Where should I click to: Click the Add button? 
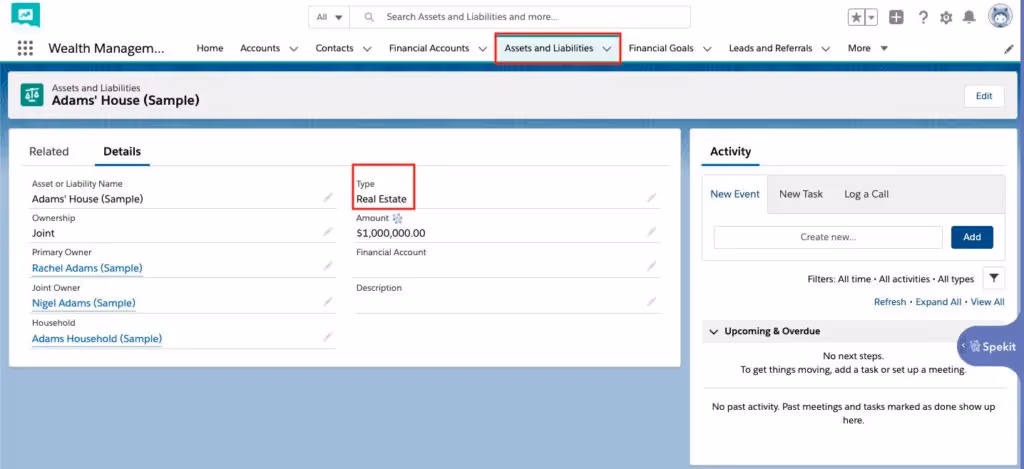tap(972, 237)
